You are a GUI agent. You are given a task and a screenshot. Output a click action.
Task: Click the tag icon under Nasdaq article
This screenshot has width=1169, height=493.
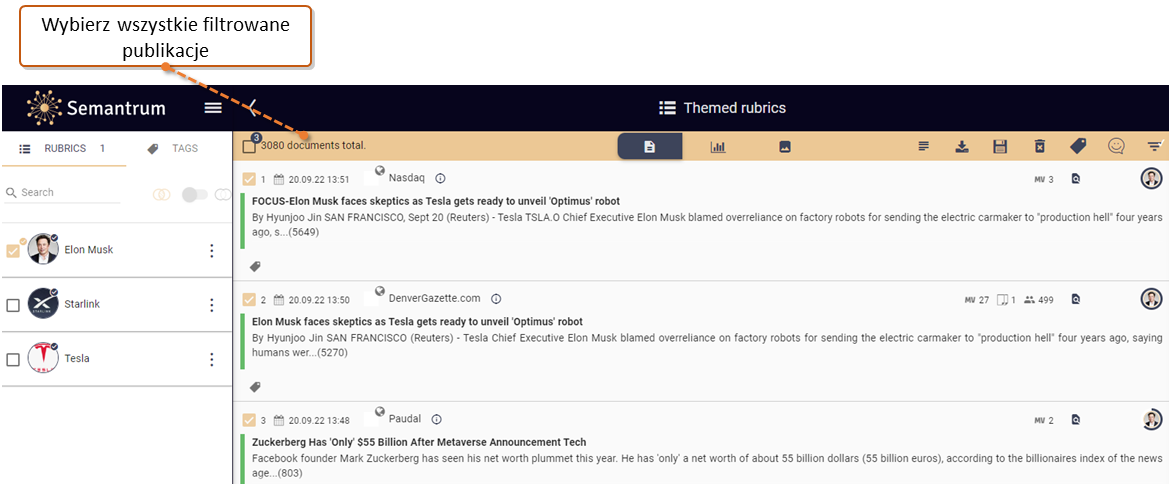click(255, 266)
